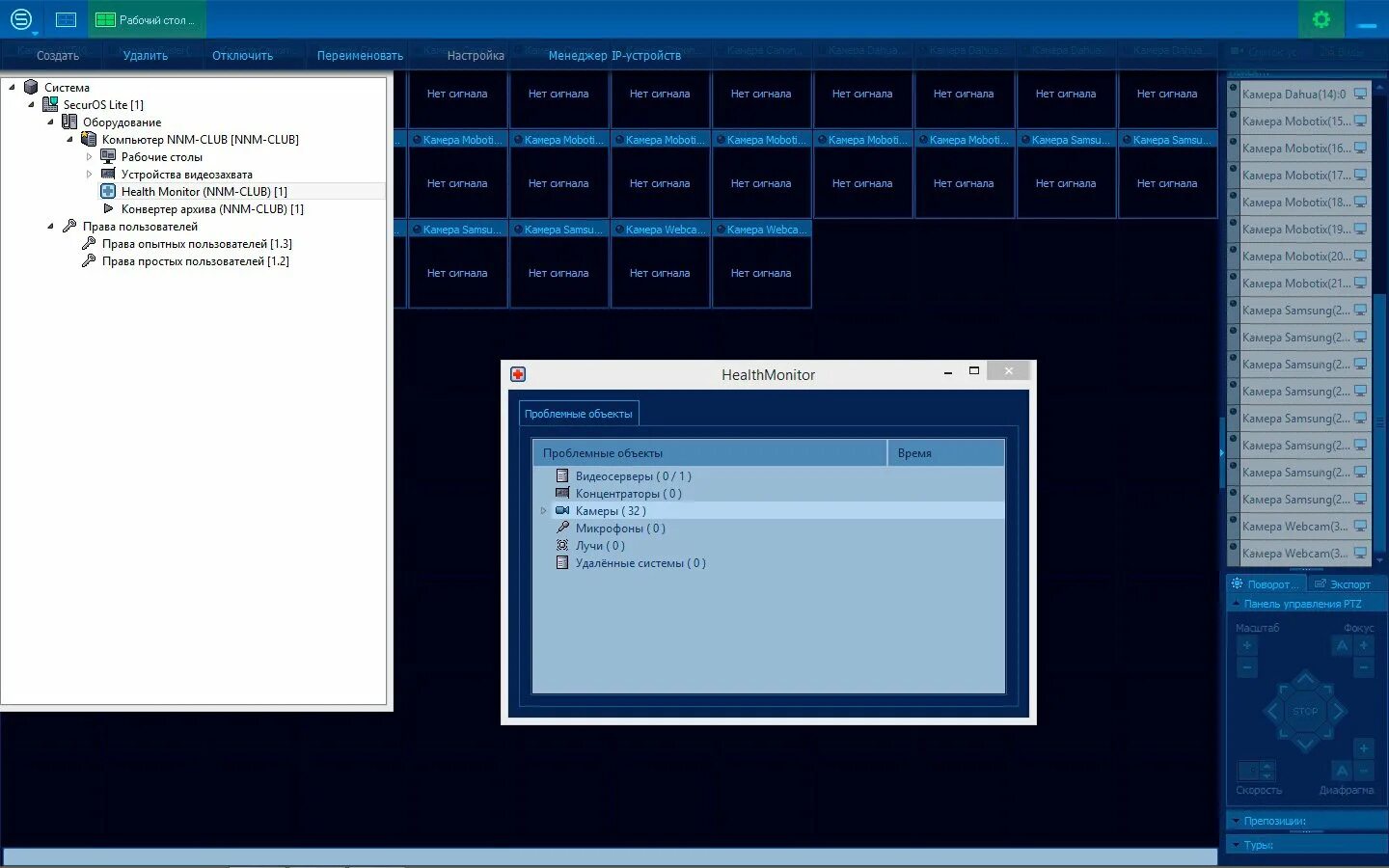This screenshot has width=1389, height=868.
Task: Click the Переименовать button in the toolbar
Action: (x=359, y=55)
